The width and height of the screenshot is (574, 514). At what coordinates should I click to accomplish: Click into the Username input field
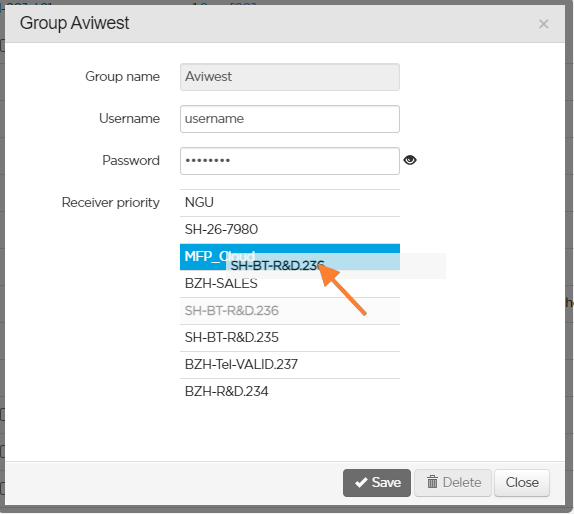290,119
